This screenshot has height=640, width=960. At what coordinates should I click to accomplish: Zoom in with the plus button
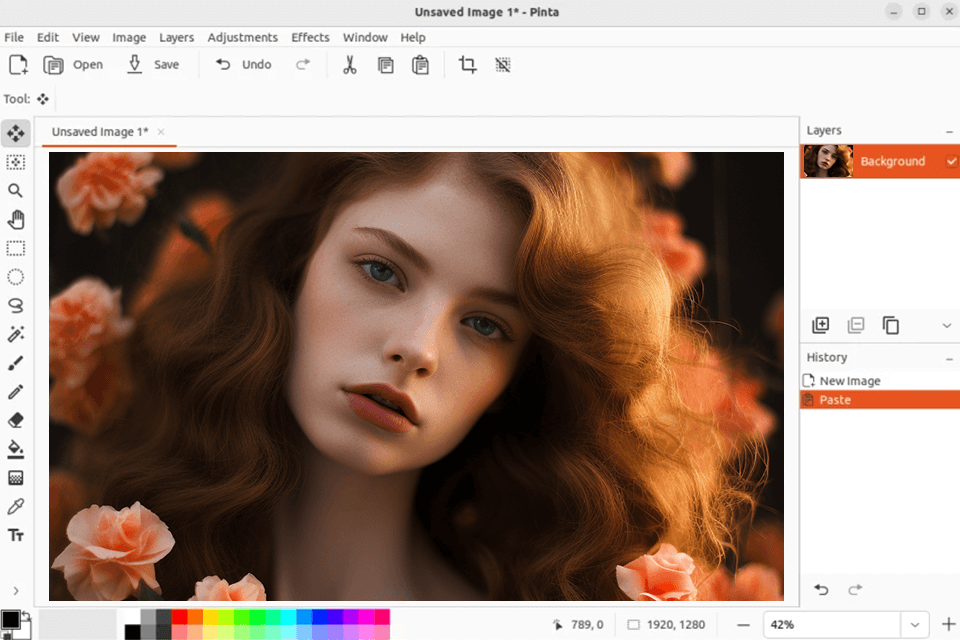[x=948, y=624]
